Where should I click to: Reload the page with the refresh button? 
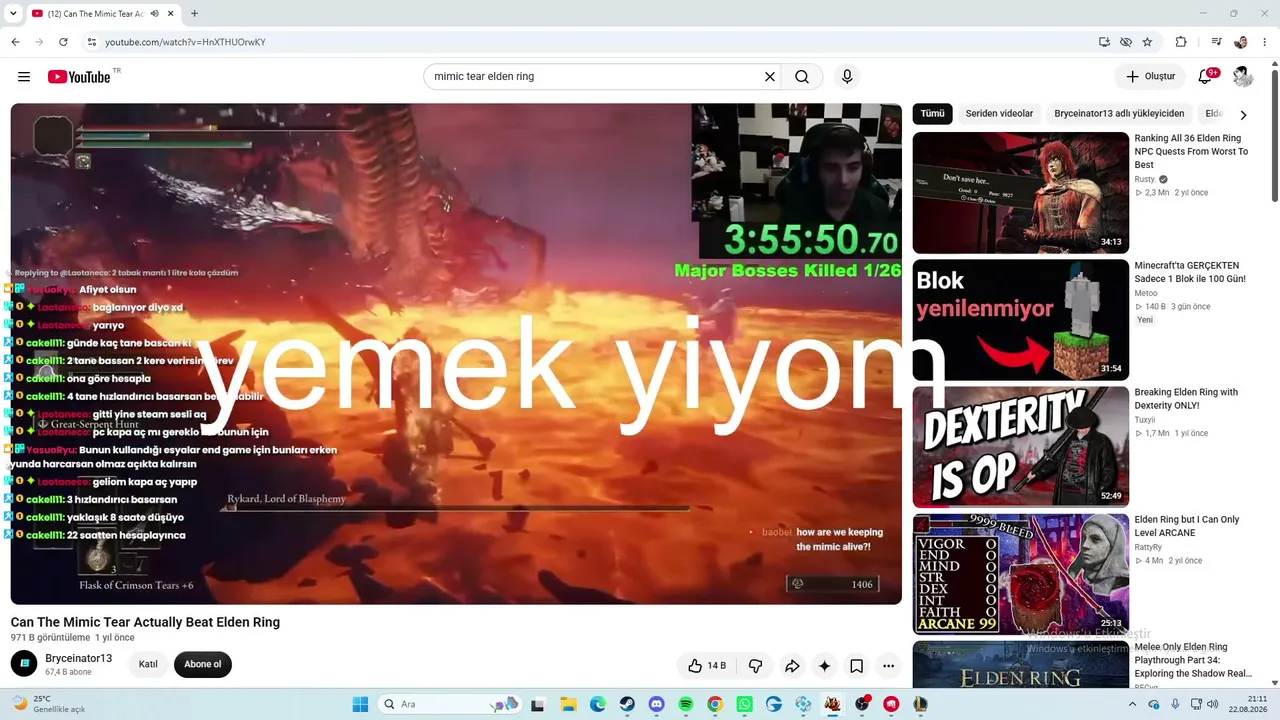pos(63,42)
